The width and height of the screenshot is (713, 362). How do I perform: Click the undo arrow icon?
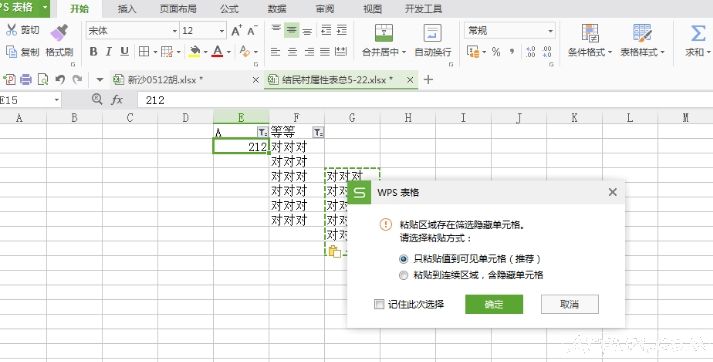60,80
